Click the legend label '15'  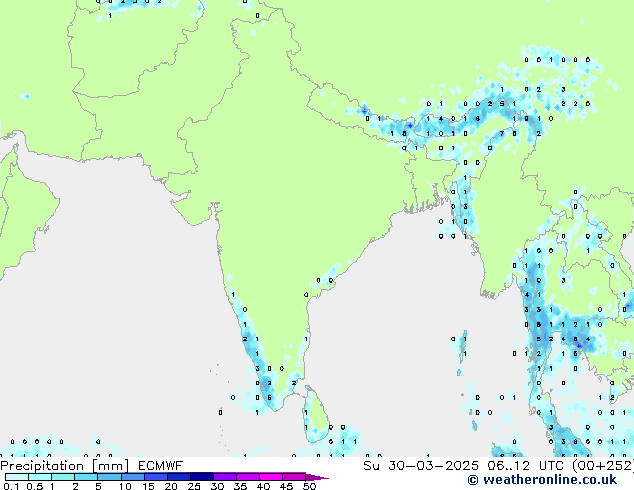click(148, 486)
